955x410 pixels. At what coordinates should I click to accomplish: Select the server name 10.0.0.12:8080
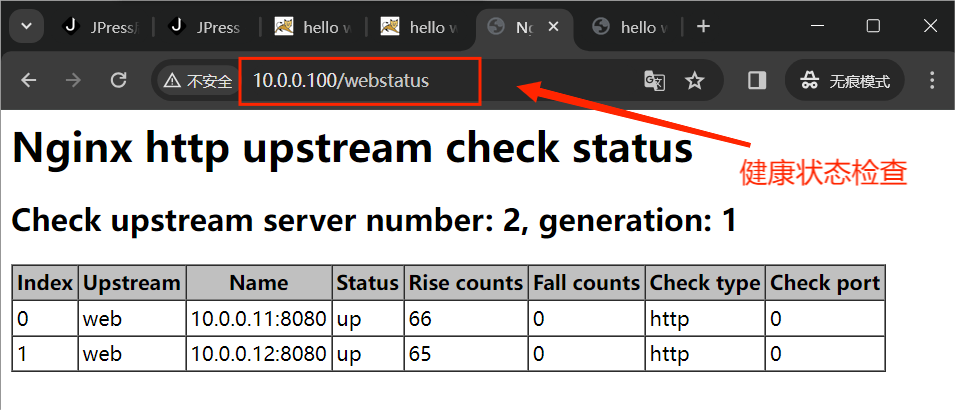259,353
